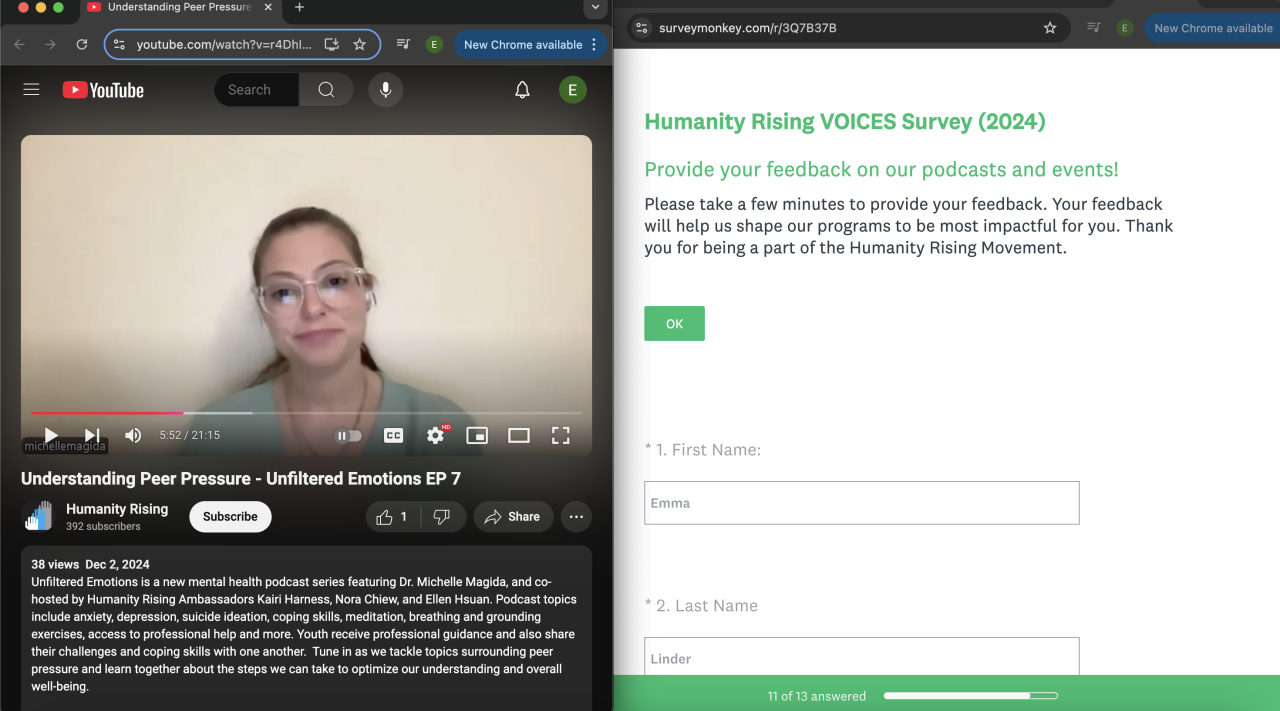Screen dimensions: 1280x711
Task: Open Chrome profile E in YouTube window
Action: [434, 45]
